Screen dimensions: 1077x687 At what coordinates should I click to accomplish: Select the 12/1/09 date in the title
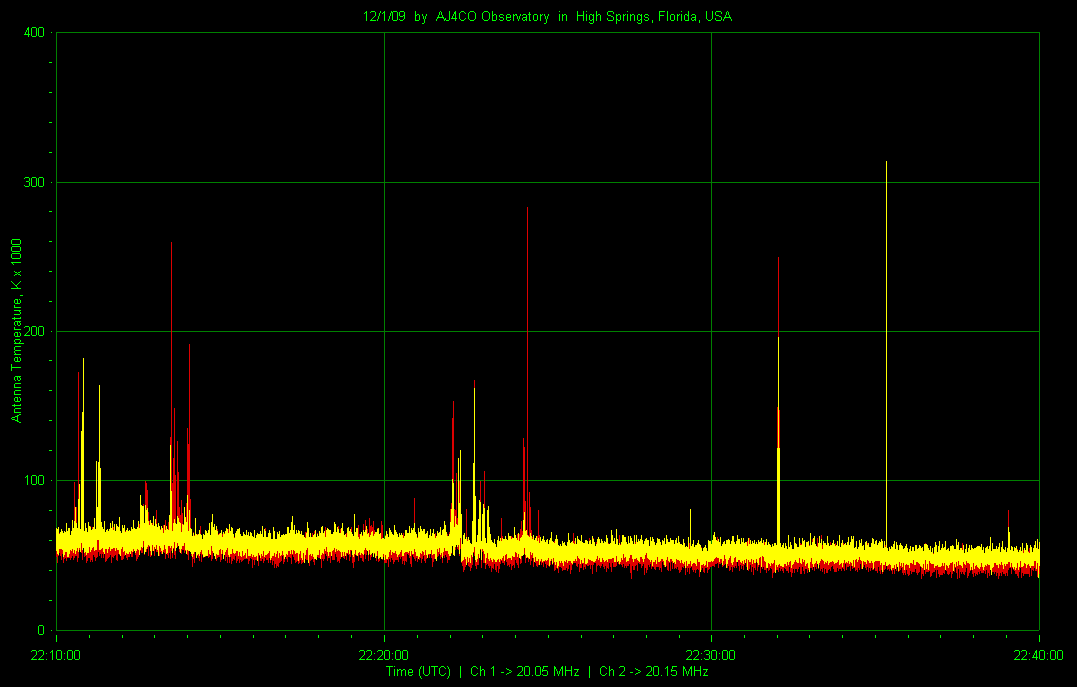click(x=385, y=17)
